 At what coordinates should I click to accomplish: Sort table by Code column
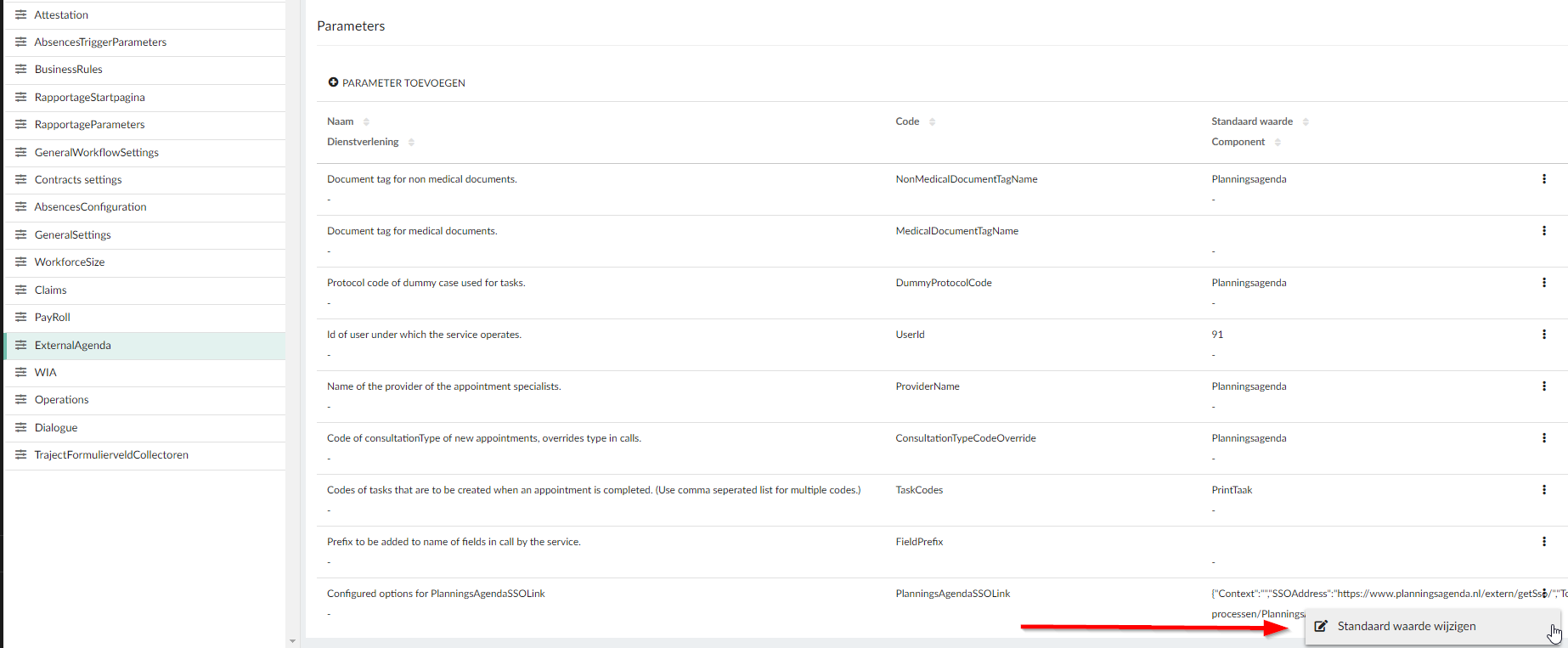(x=932, y=122)
